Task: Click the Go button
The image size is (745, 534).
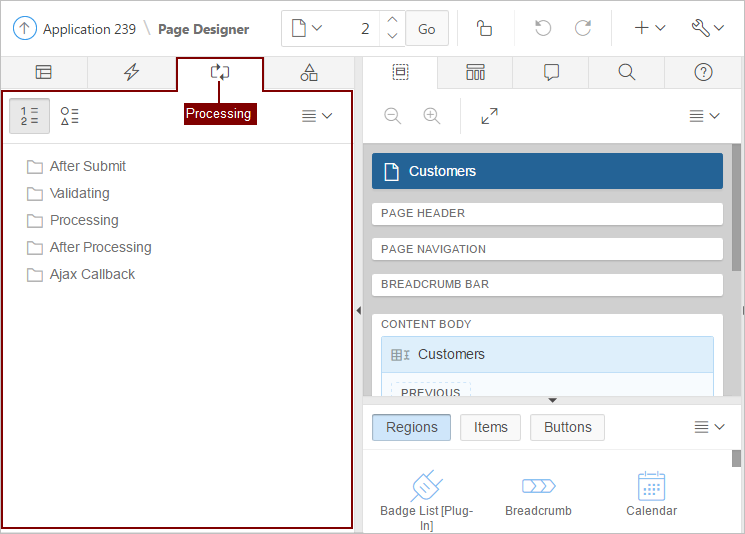Action: pyautogui.click(x=427, y=29)
